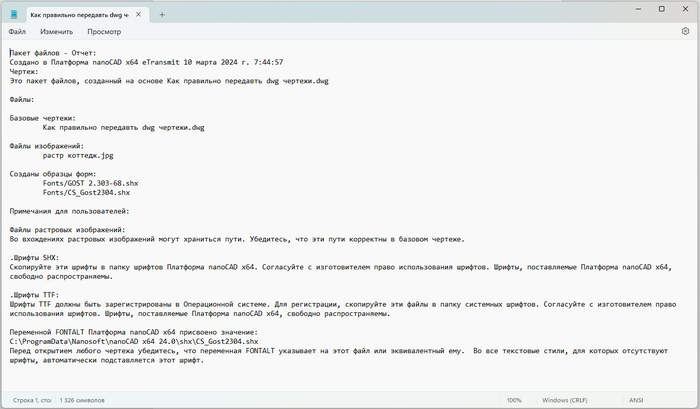Open the Файл menu
700x409 pixels.
tap(17, 32)
